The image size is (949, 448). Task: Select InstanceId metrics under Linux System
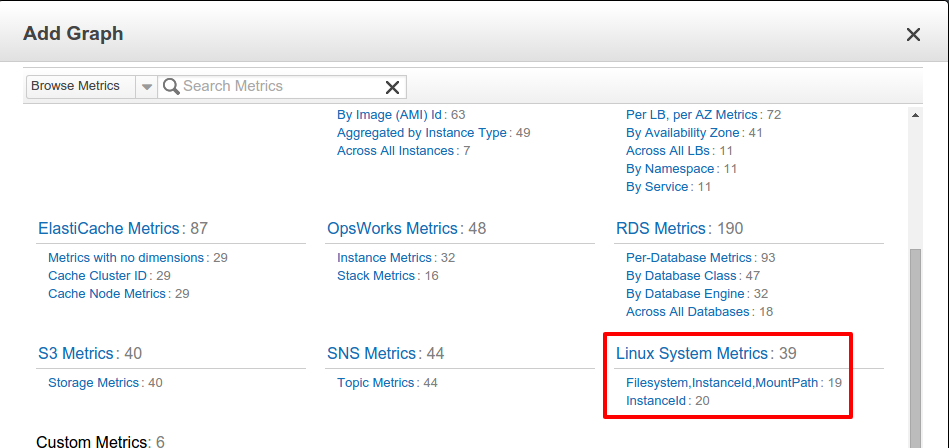(x=655, y=401)
